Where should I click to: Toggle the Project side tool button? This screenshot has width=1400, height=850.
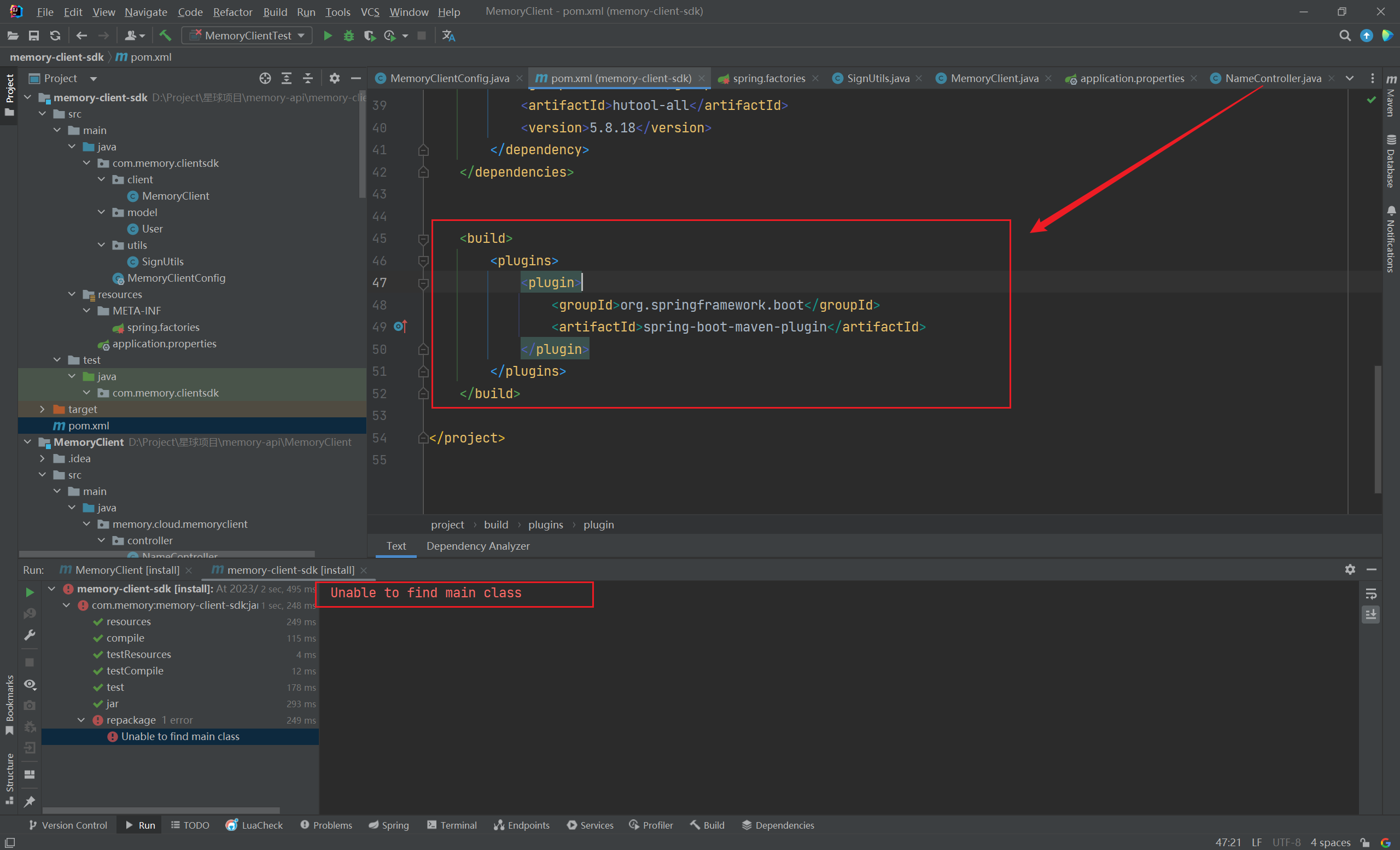9,96
